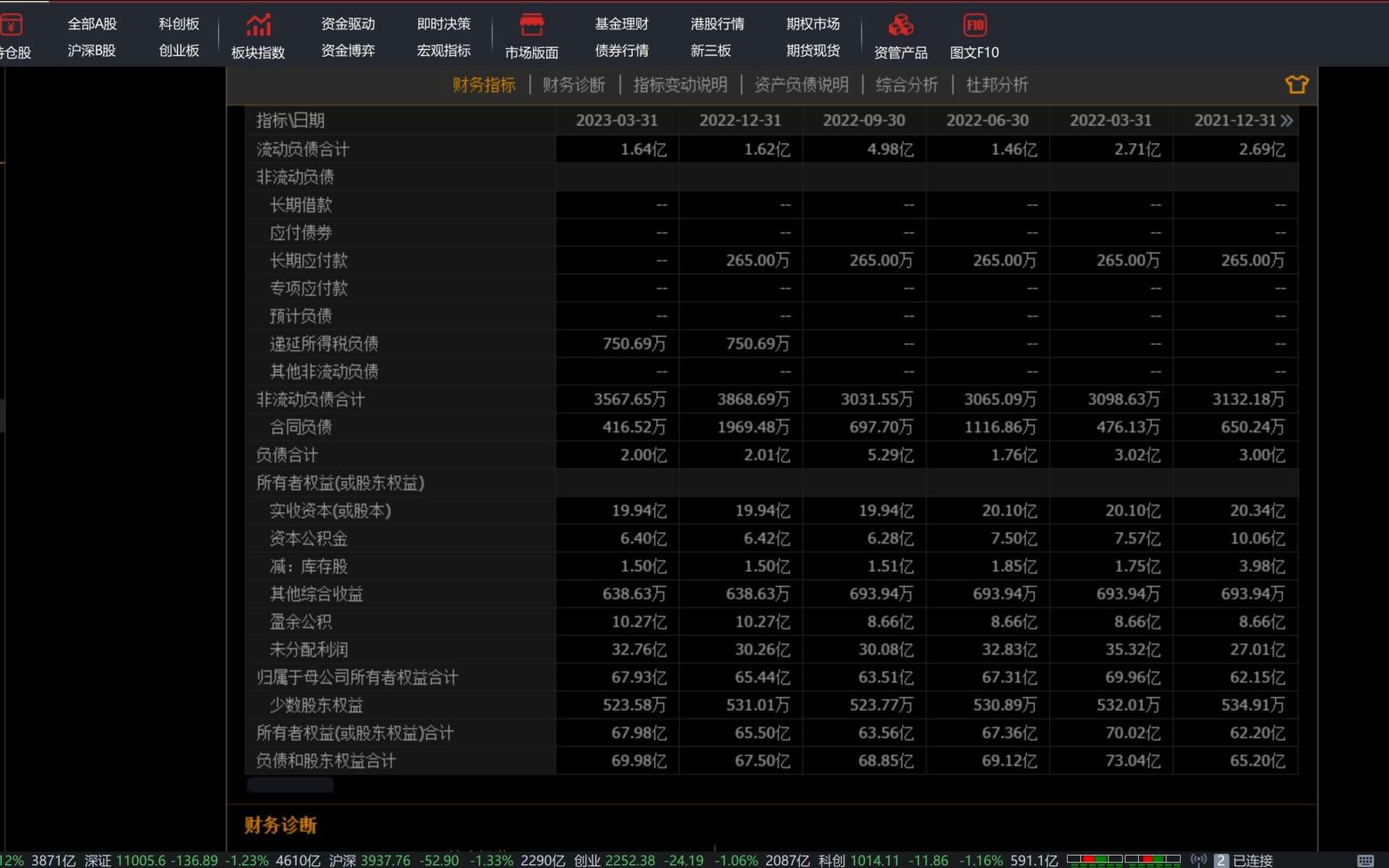The height and width of the screenshot is (868, 1389).
Task: Switch to 指标变动说明 tab
Action: pos(680,84)
